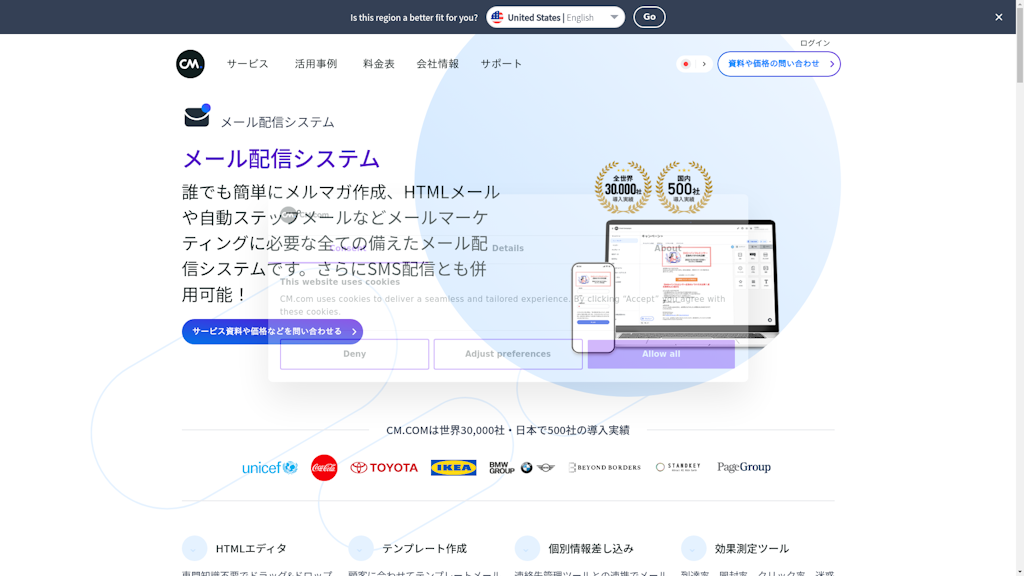Click the 個別情報差し込み feature icon

point(527,548)
